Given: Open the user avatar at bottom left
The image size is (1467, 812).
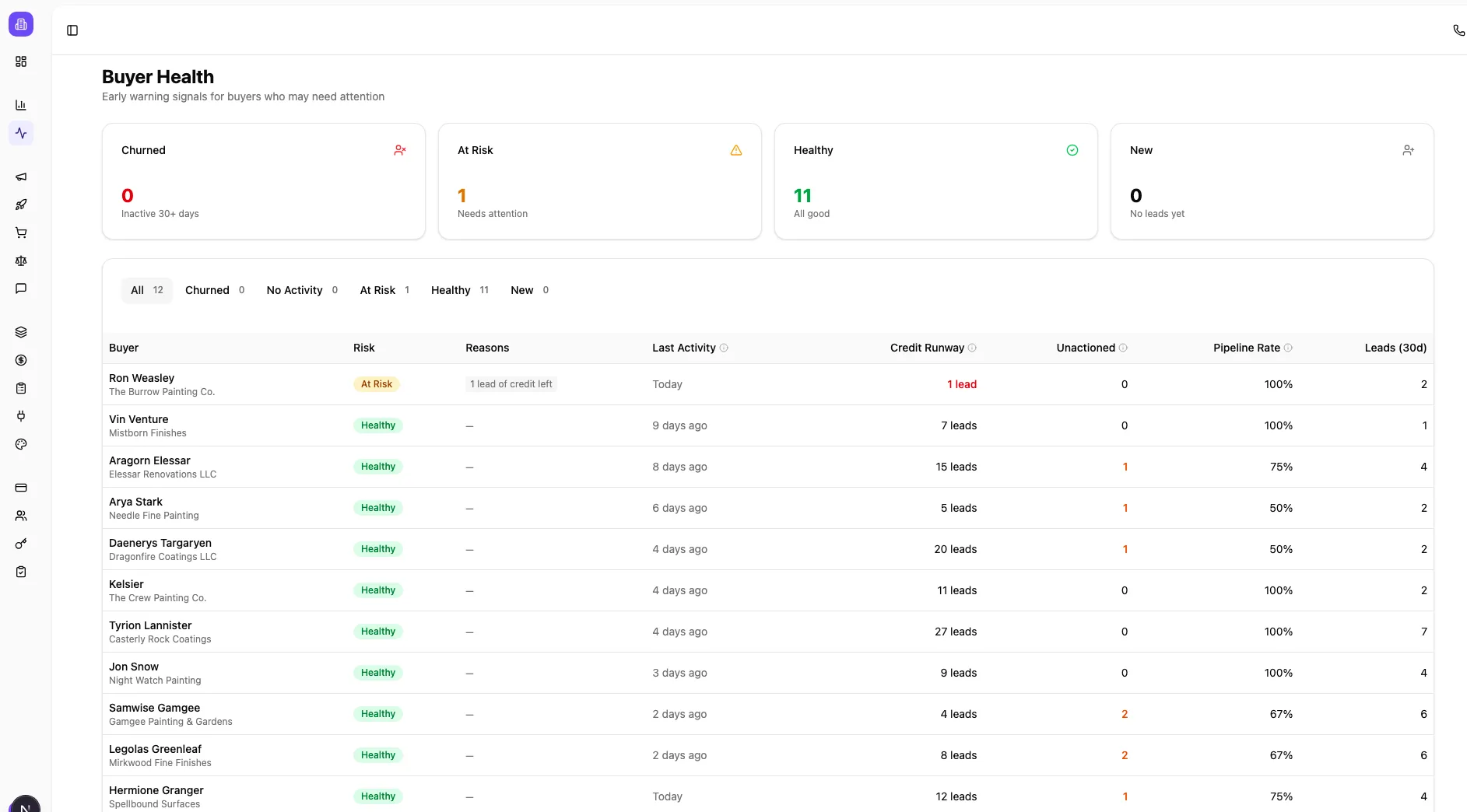Looking at the screenshot, I should coord(25,807).
